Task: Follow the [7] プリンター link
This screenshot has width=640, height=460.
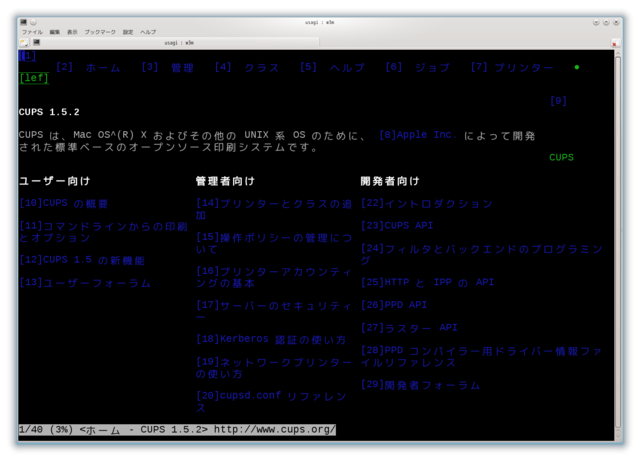Action: pos(512,67)
